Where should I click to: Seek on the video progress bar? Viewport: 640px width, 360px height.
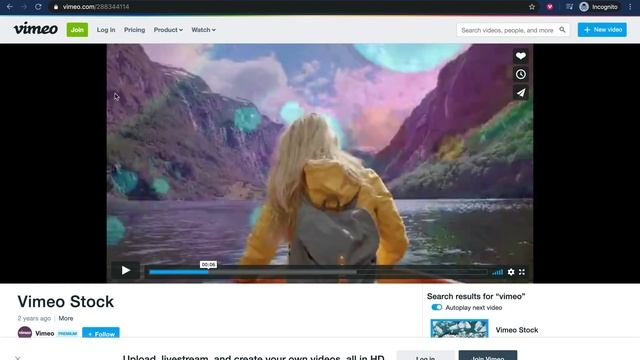click(318, 272)
